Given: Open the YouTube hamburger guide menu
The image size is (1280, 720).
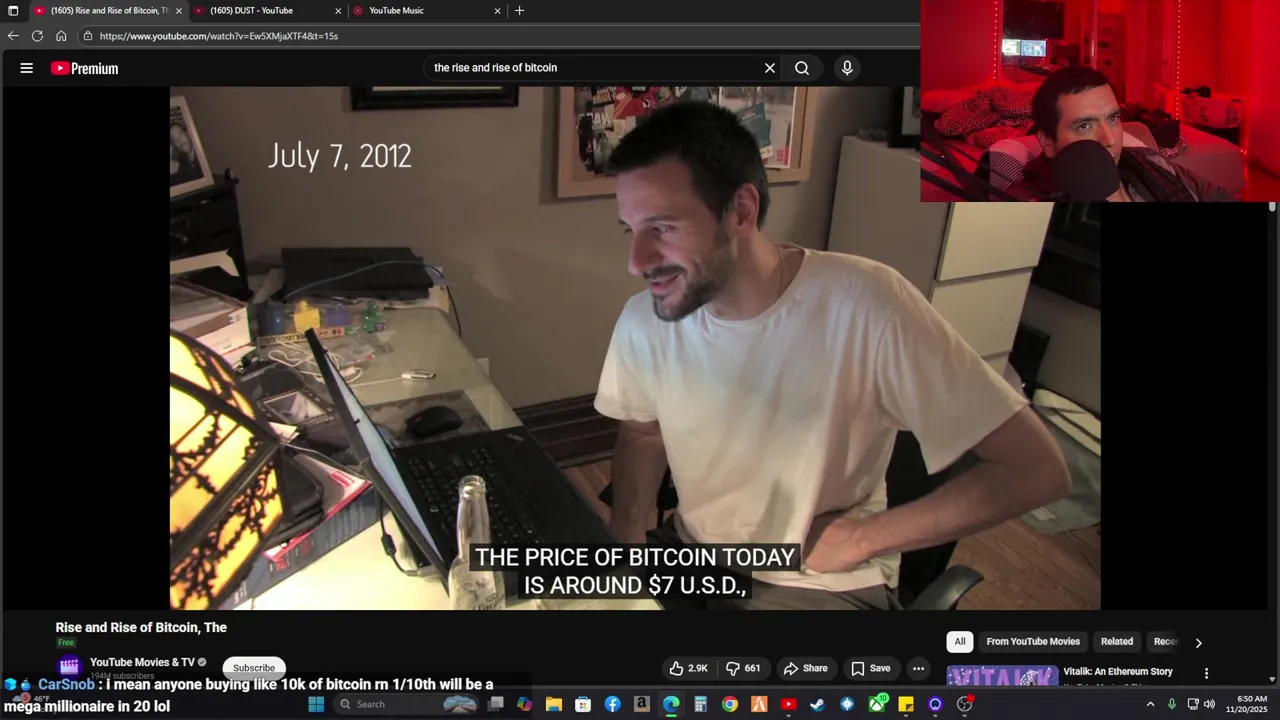Looking at the screenshot, I should coord(27,68).
